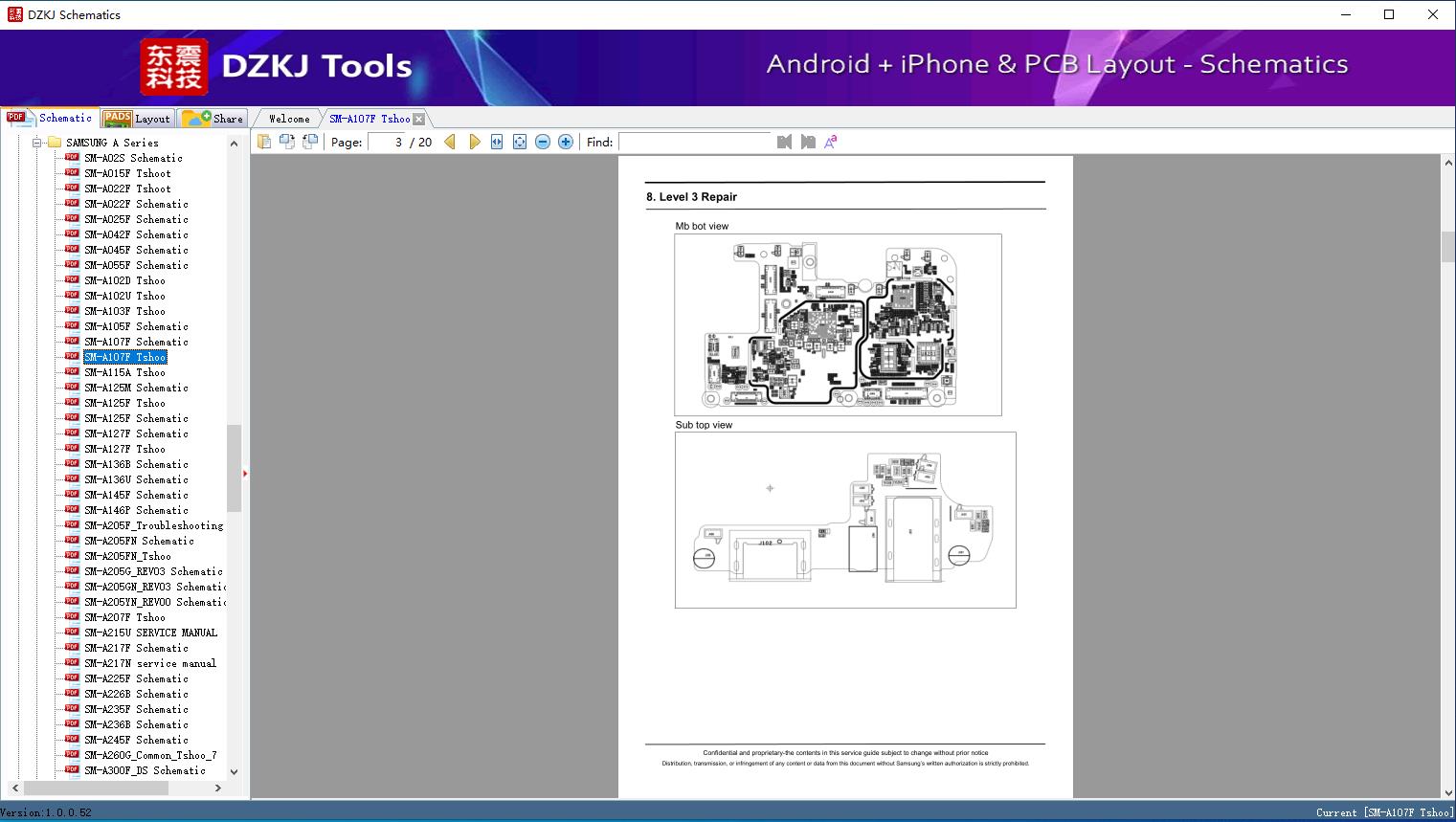Click the fit whole page icon
This screenshot has width=1456, height=822.
pos(520,142)
